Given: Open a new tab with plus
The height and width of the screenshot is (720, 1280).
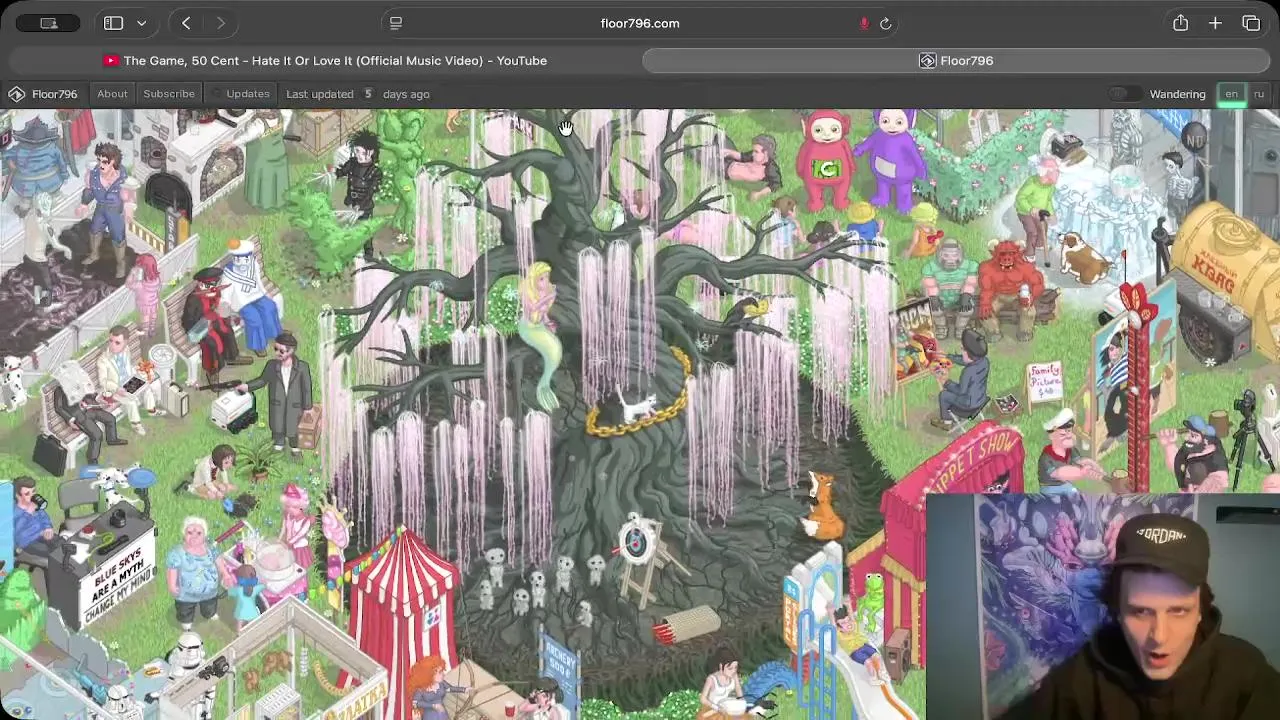Looking at the screenshot, I should [1215, 23].
